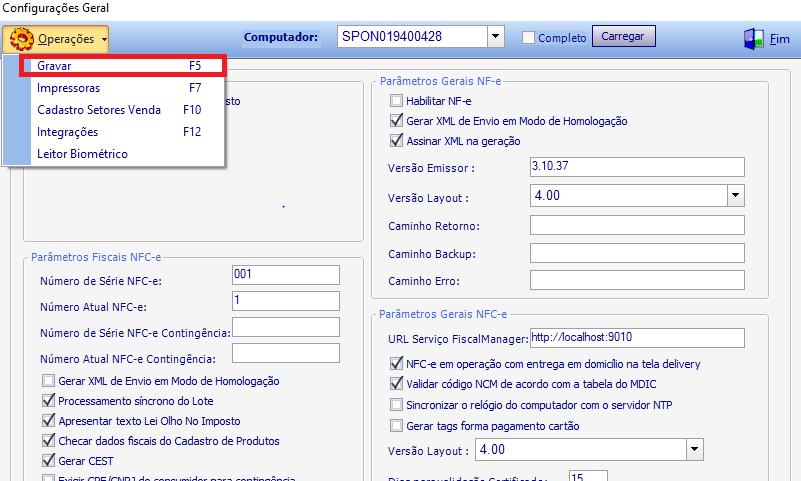Click the Versão Emissor field
This screenshot has width=801, height=481.
point(637,167)
